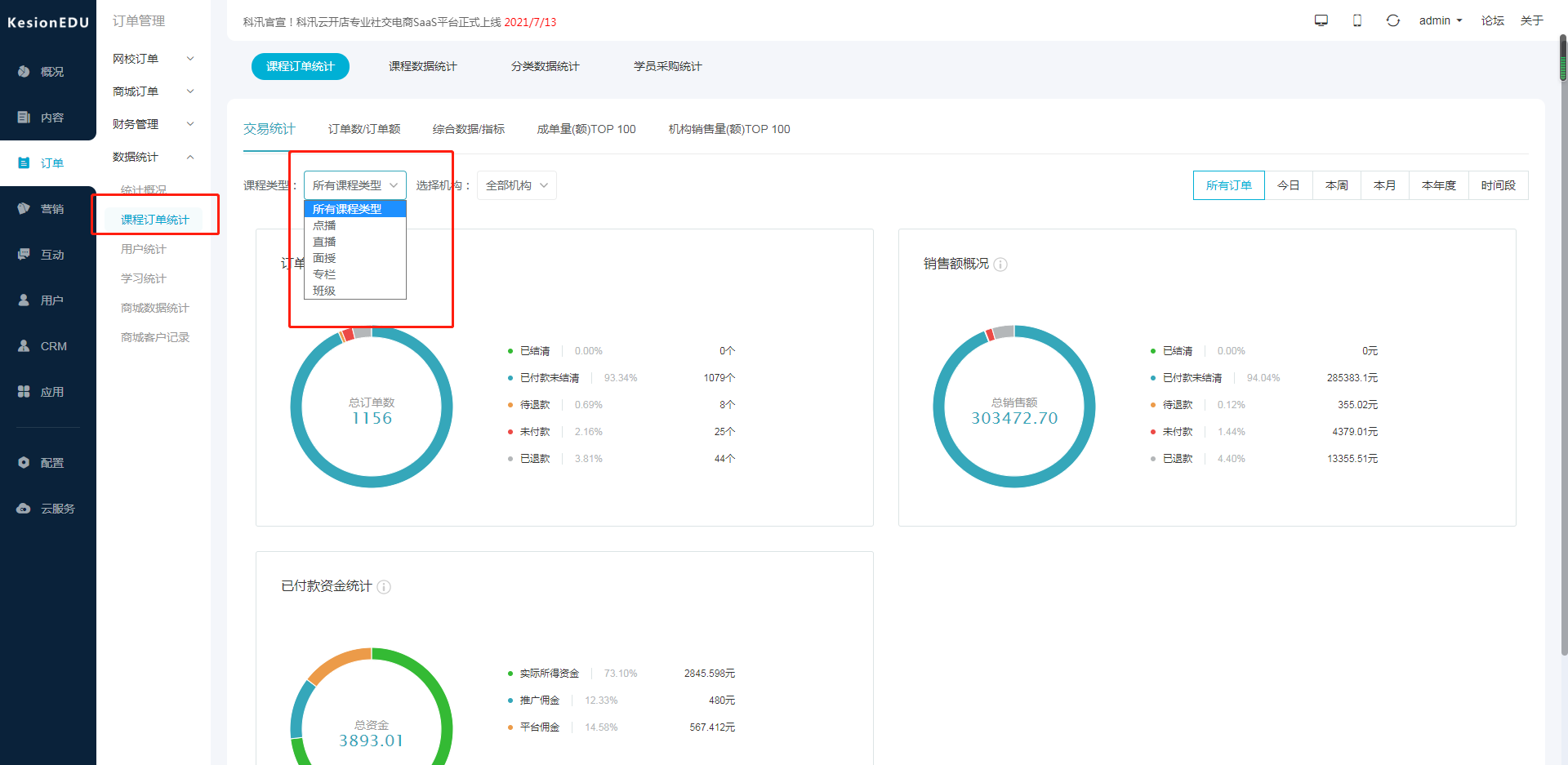Open 商城客户记录 in the sidebar
Screen dimensions: 1568x765
tap(155, 337)
